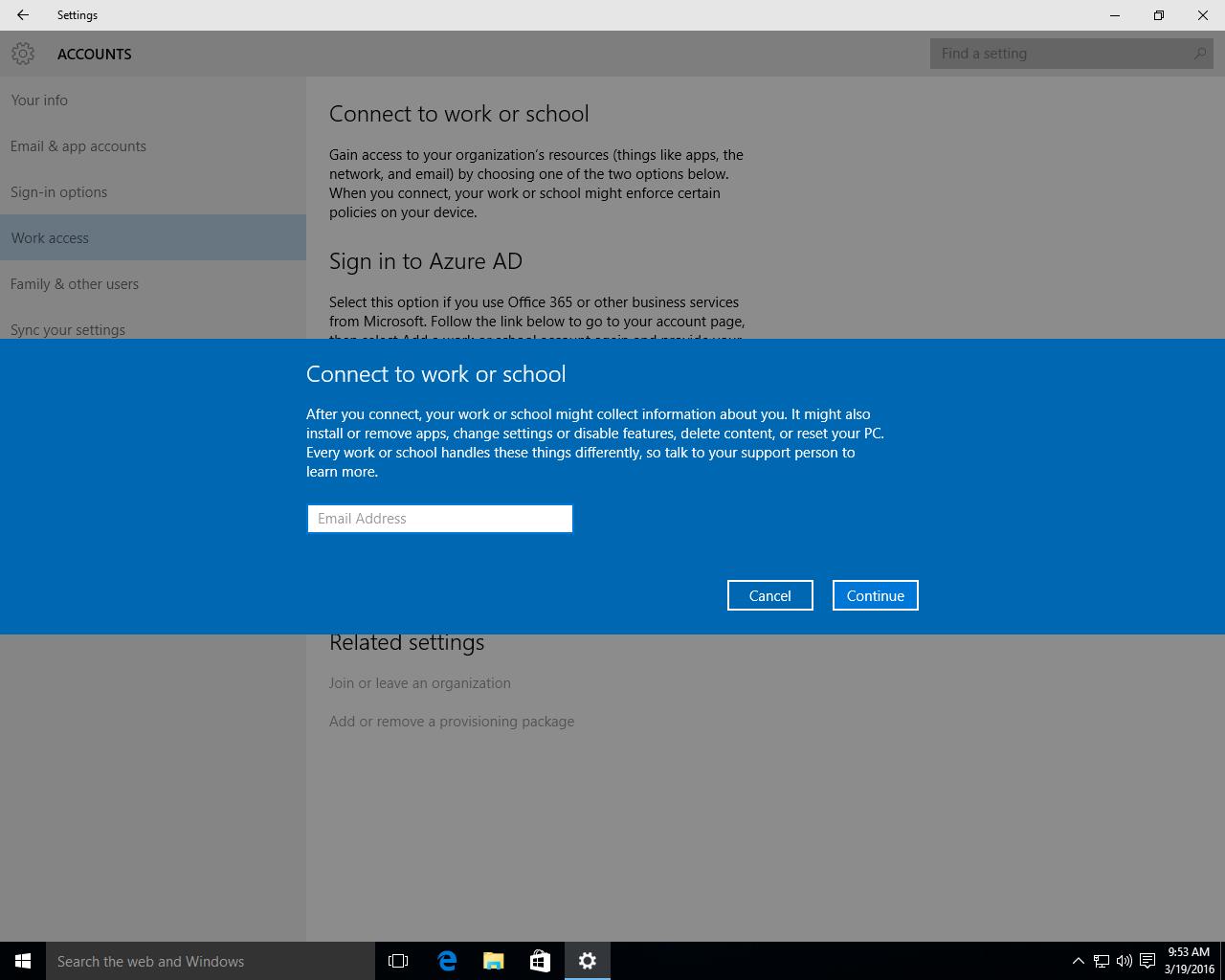This screenshot has height=980, width=1225.
Task: Open Join or leave an organization link
Action: tap(420, 683)
